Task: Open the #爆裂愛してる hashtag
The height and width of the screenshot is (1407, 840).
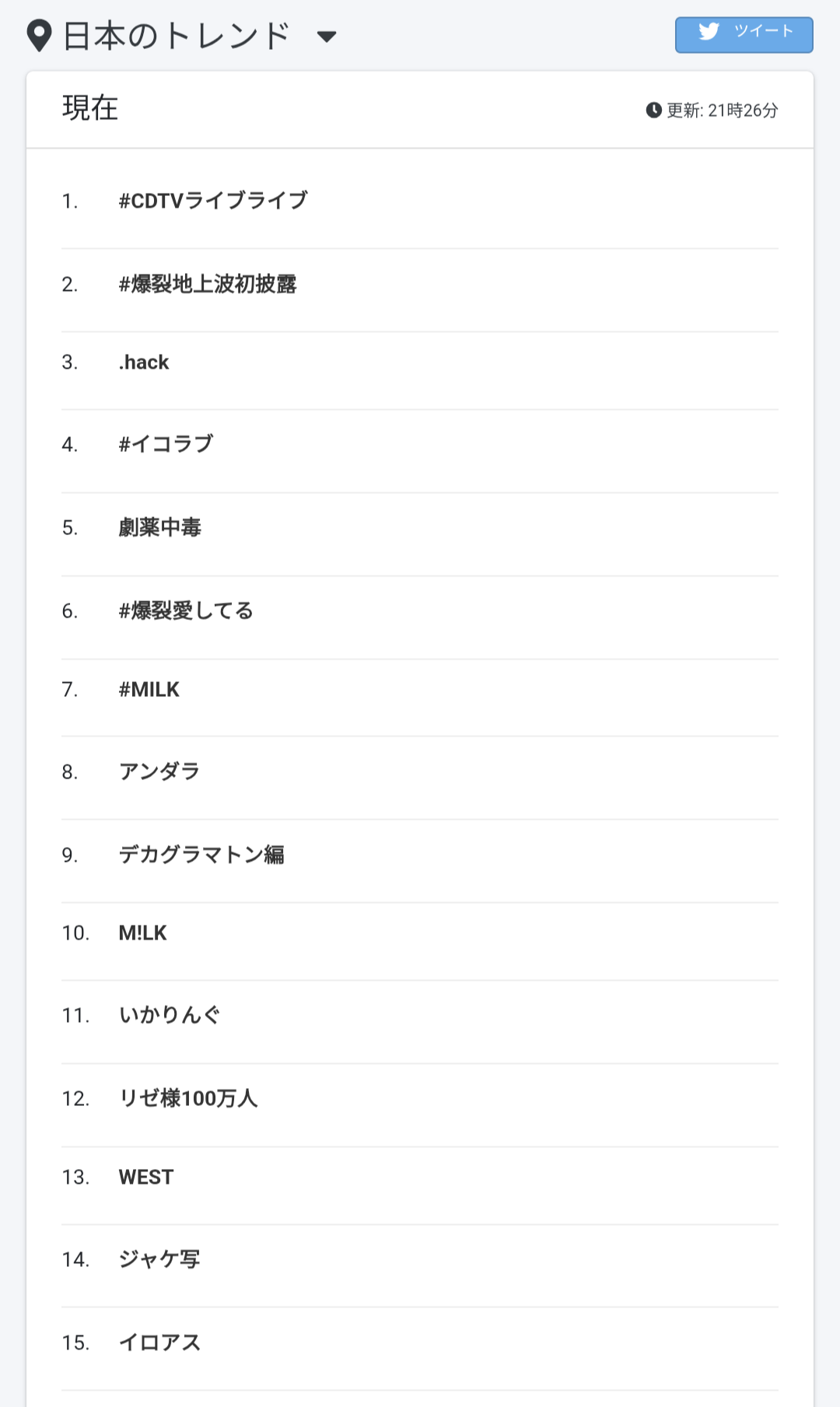Action: click(x=186, y=611)
